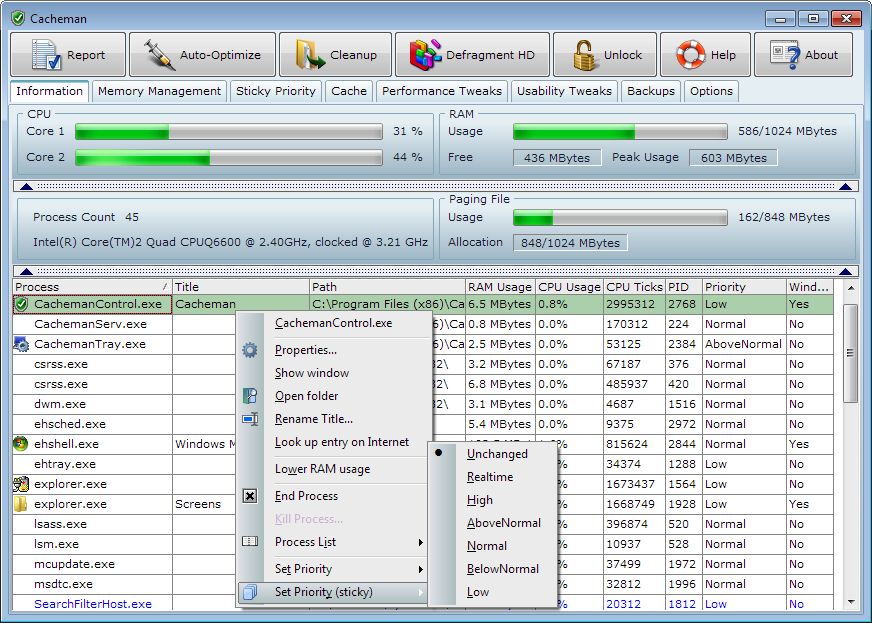The image size is (872, 623).
Task: Open the About dialog
Action: point(803,55)
